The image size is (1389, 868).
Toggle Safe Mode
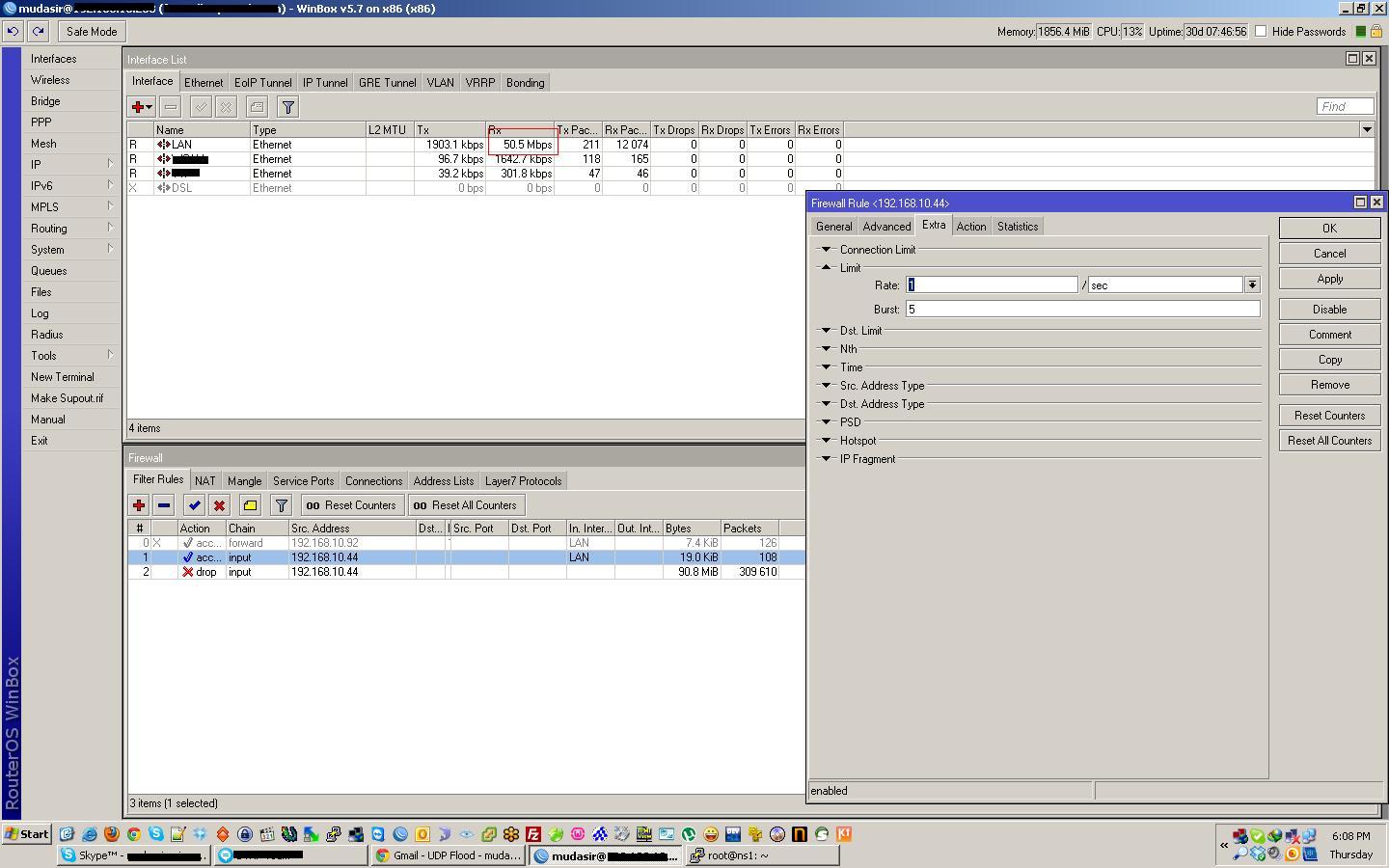92,32
